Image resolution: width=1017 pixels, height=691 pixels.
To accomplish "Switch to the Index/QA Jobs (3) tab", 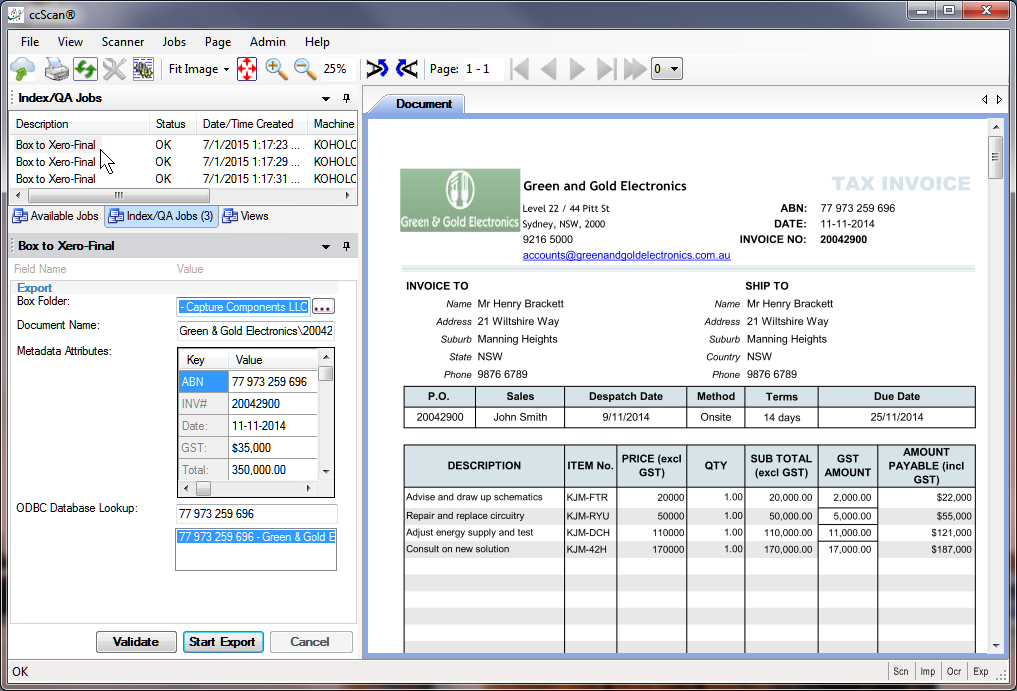I will click(x=162, y=216).
